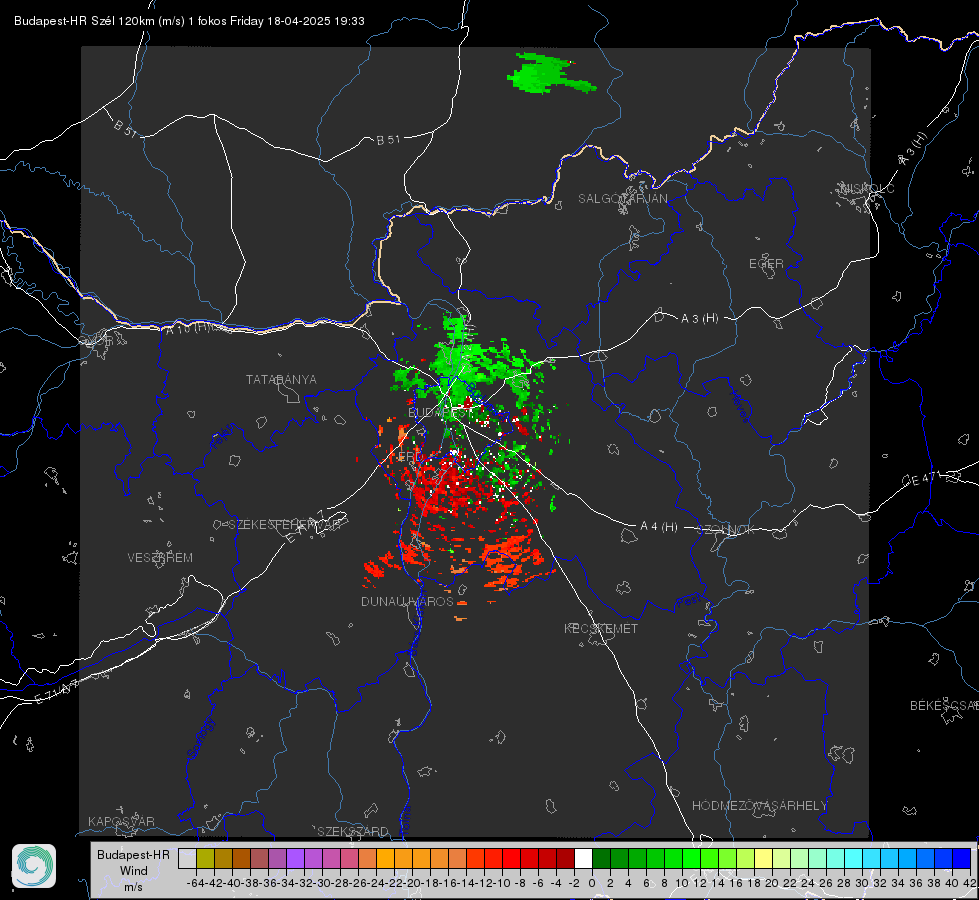Click the 'A 3 (H)' label below Eger
Viewport: 979px width, 900px height.
point(699,318)
